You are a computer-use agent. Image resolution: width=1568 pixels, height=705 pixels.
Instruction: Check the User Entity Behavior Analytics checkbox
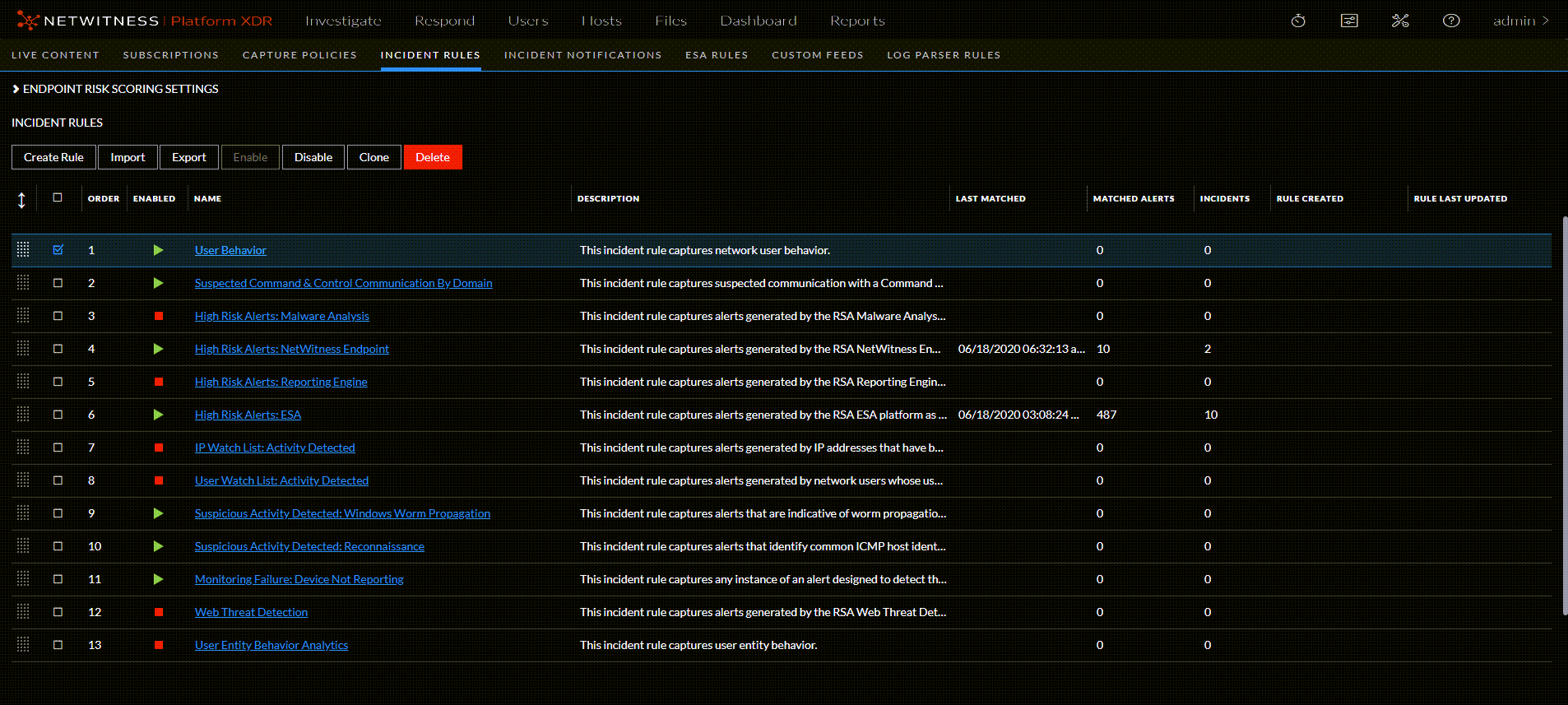pos(58,644)
